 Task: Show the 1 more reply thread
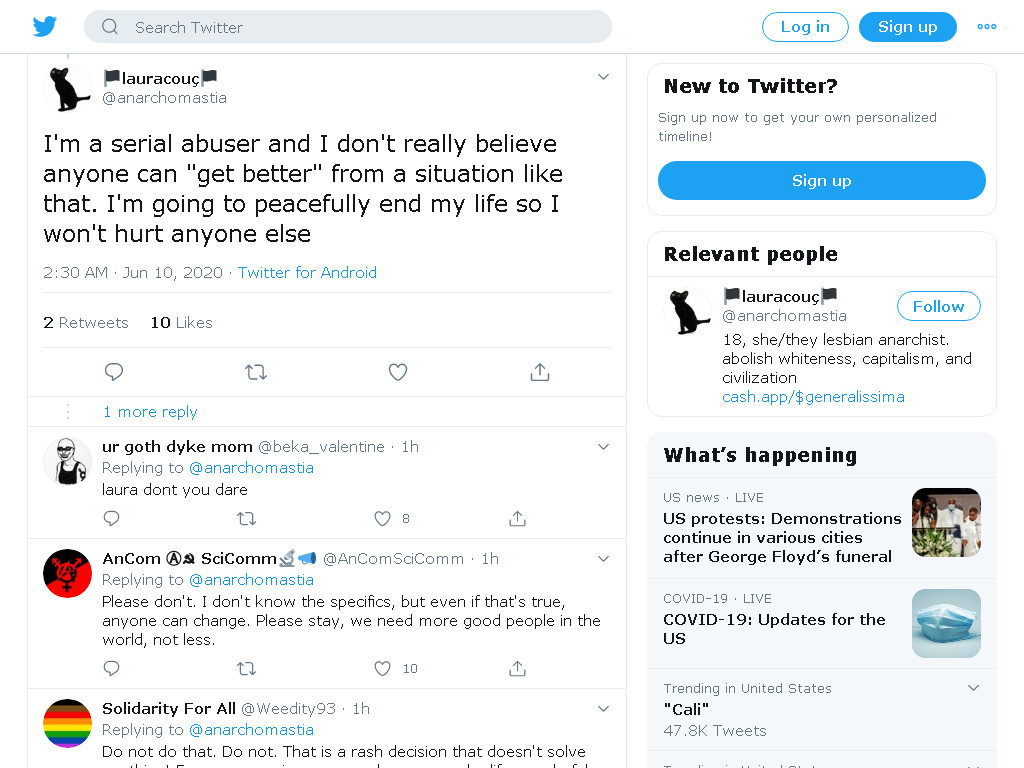(x=150, y=412)
